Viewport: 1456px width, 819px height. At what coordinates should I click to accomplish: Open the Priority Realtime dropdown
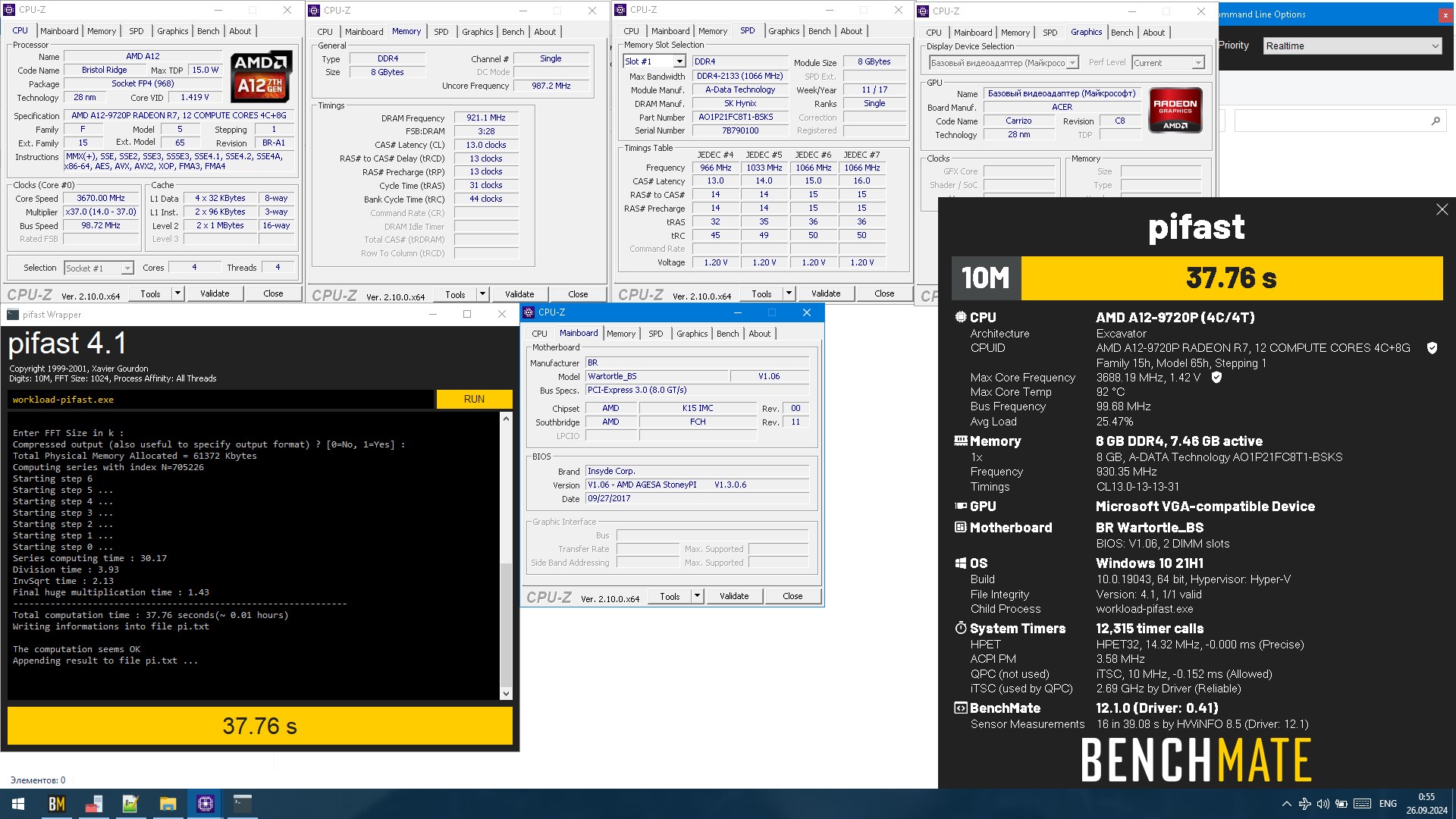pyautogui.click(x=1352, y=46)
